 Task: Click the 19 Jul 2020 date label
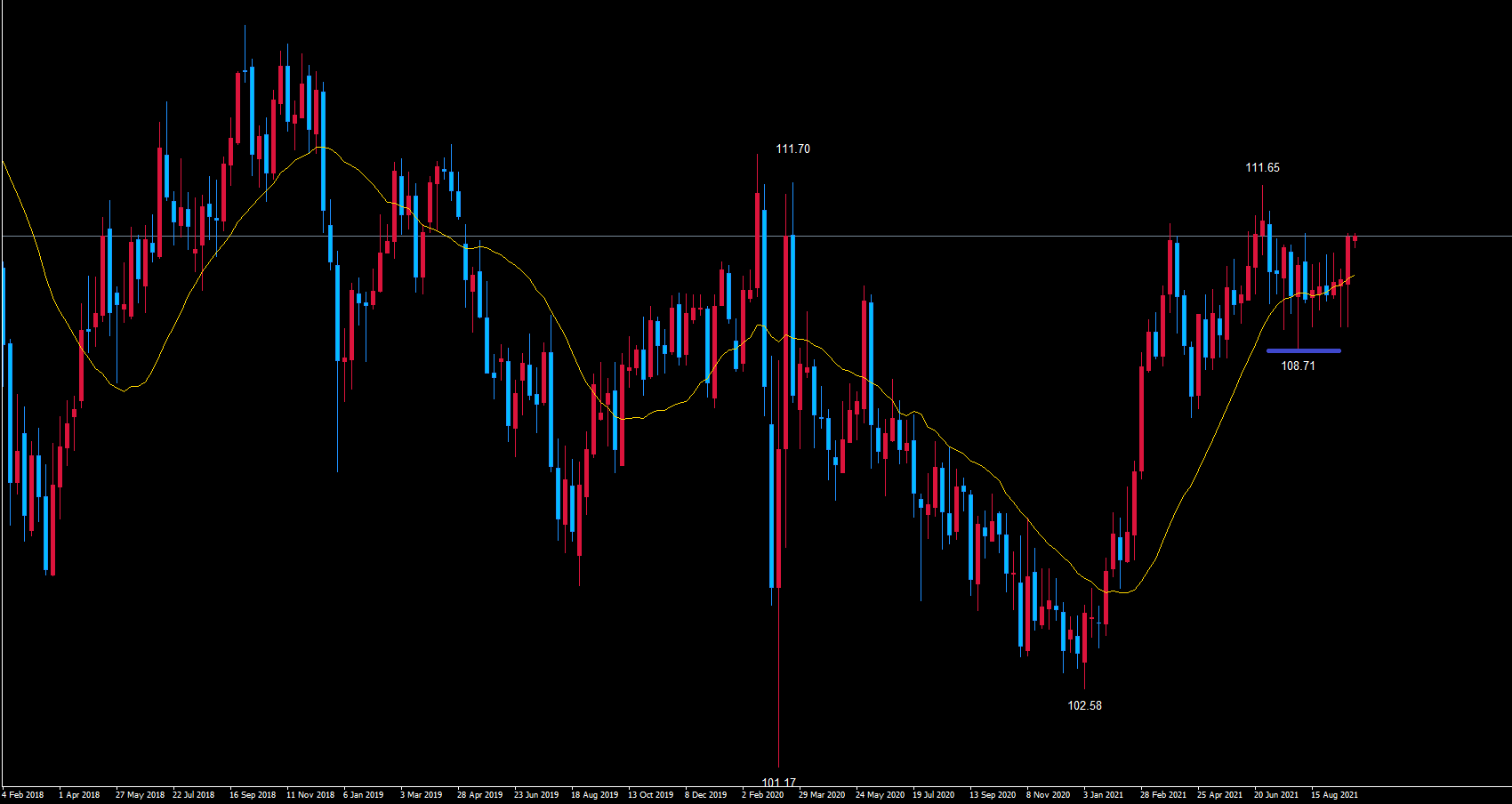(x=933, y=795)
